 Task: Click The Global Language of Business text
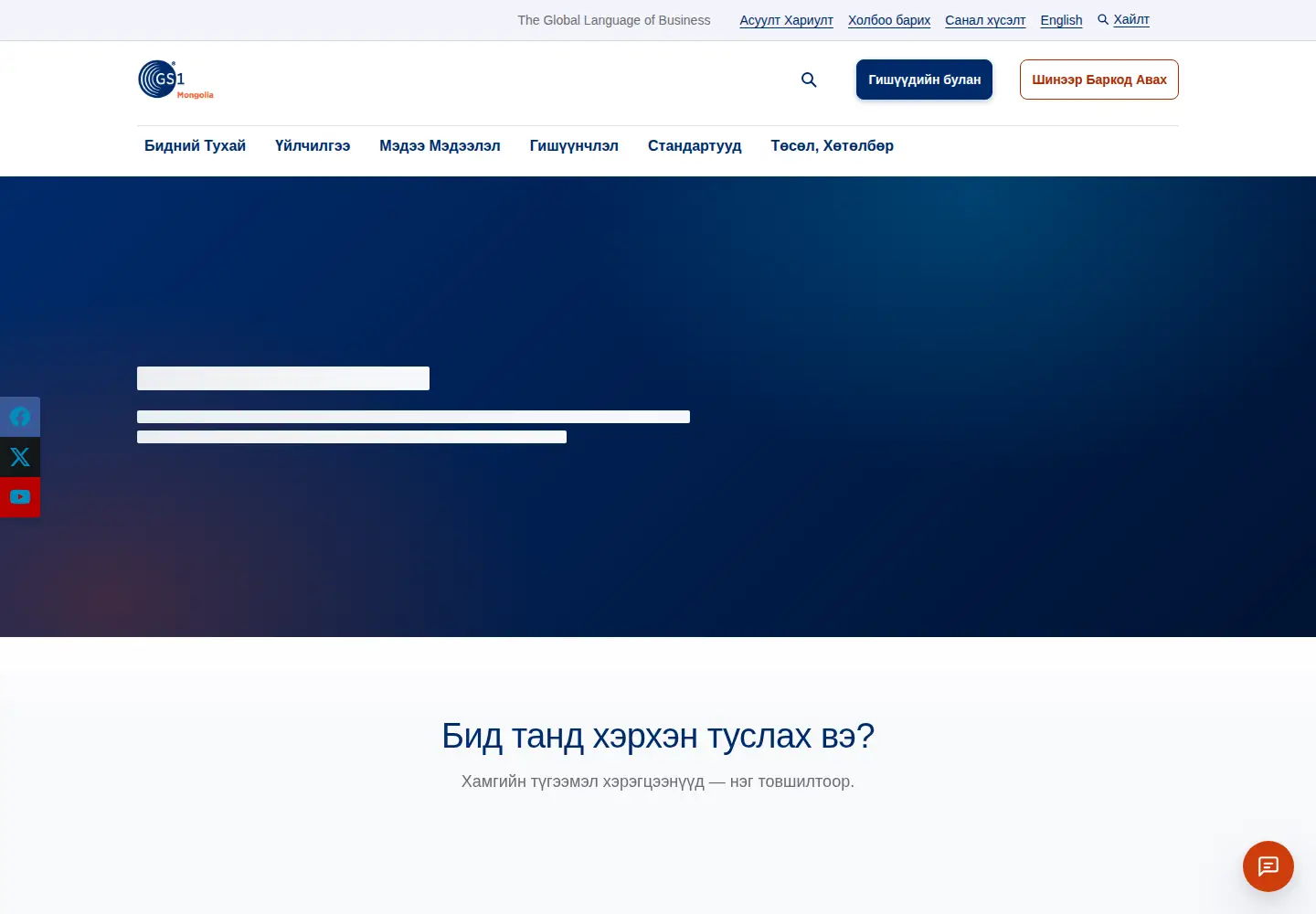tap(614, 20)
